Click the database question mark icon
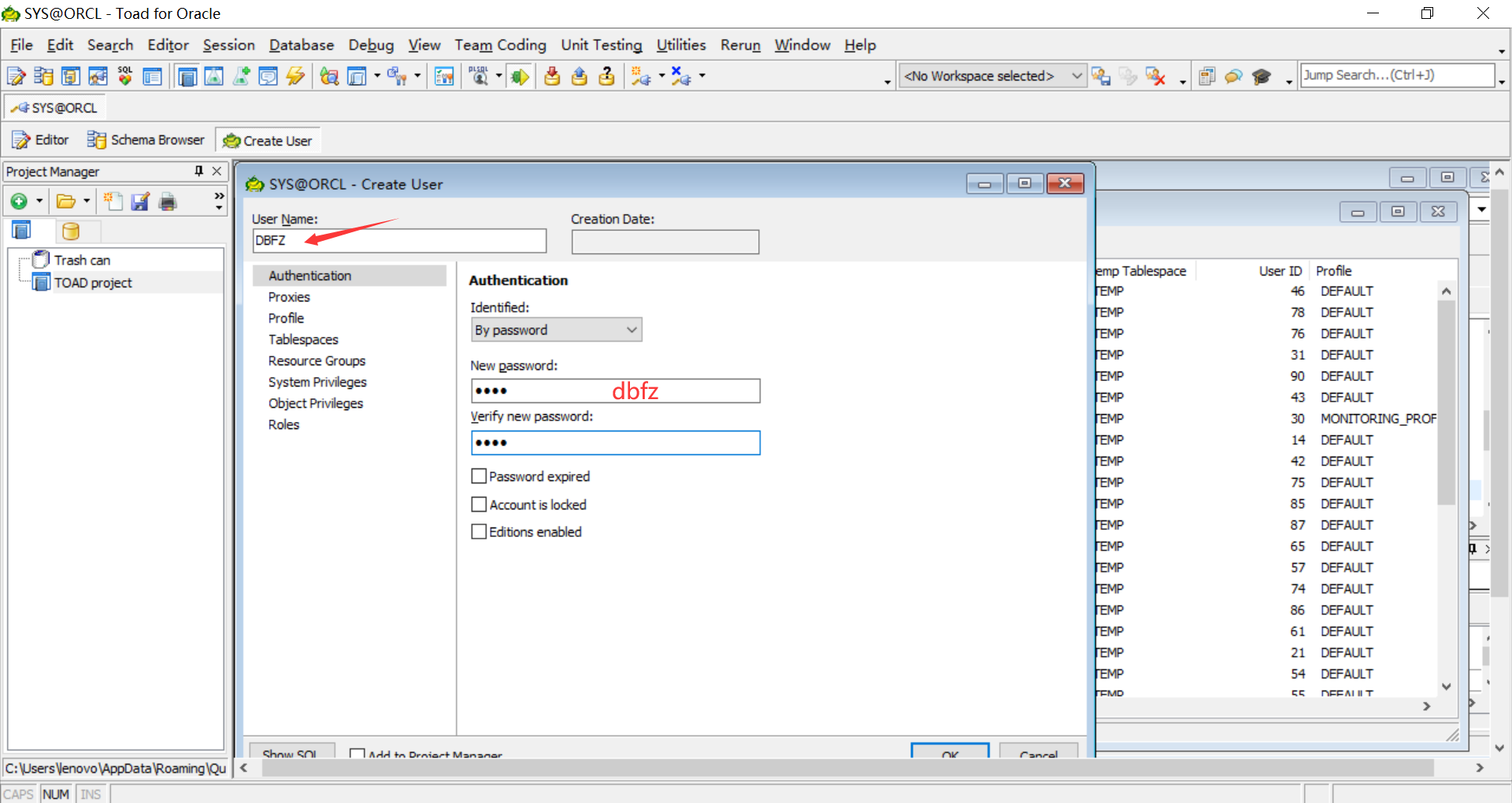 606,76
